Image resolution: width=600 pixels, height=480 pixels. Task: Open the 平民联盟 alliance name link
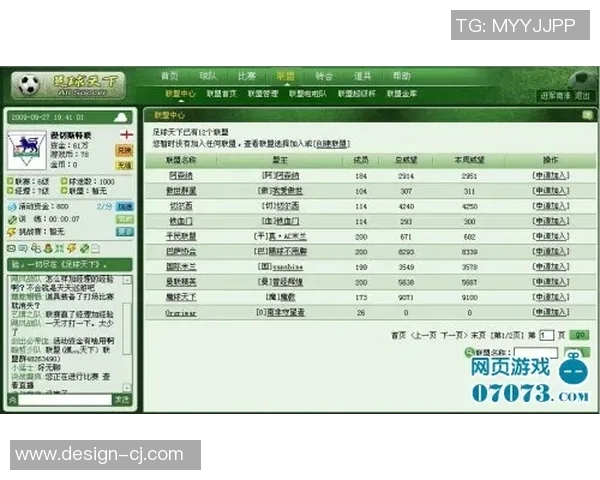[x=181, y=236]
